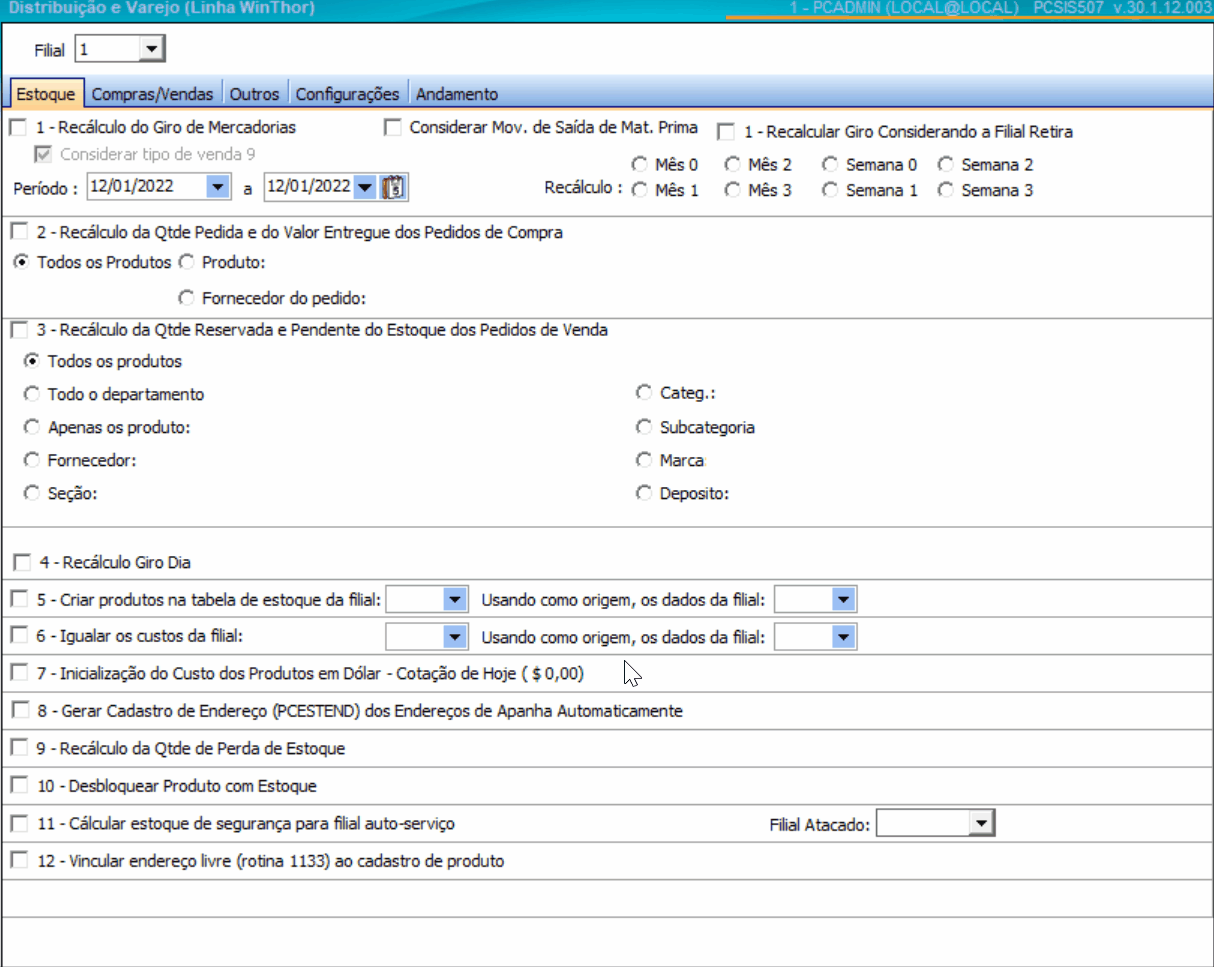Image resolution: width=1214 pixels, height=967 pixels.
Task: Check 10 - Desbloquear Produto com Estoque
Action: pyautogui.click(x=18, y=786)
